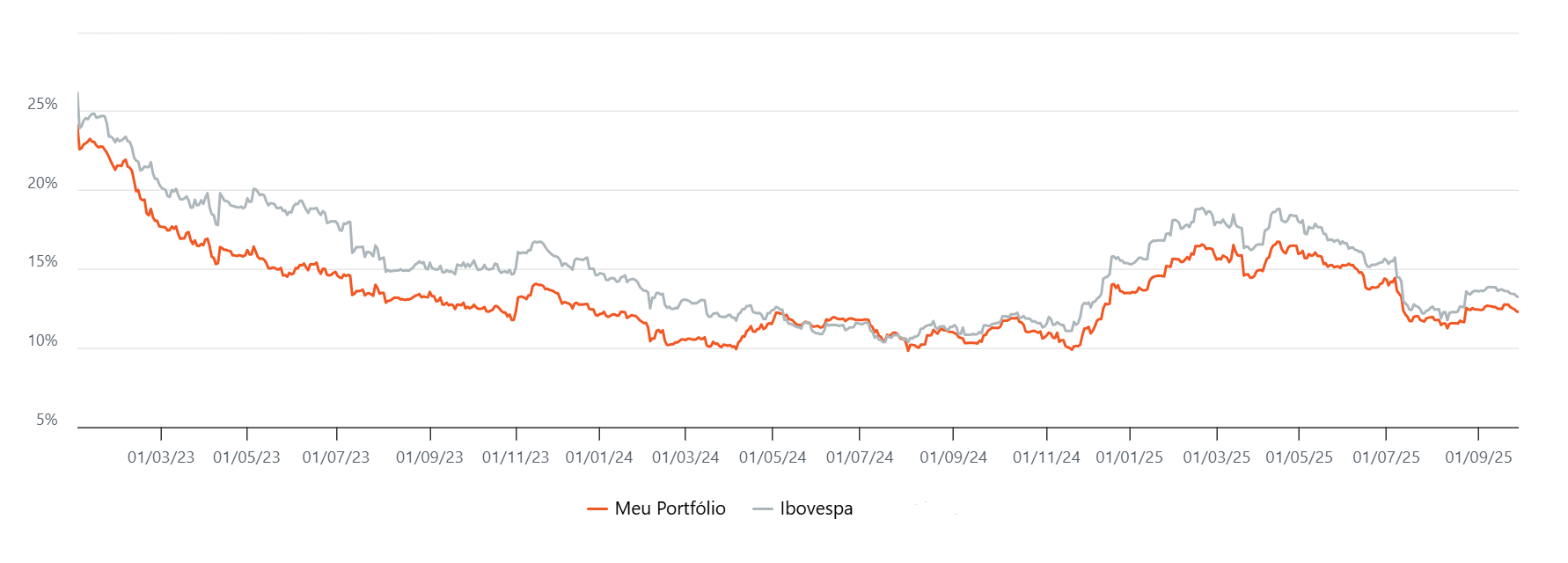1568x563 pixels.
Task: Select the 01/11/23 date on the x-axis
Action: [x=516, y=457]
